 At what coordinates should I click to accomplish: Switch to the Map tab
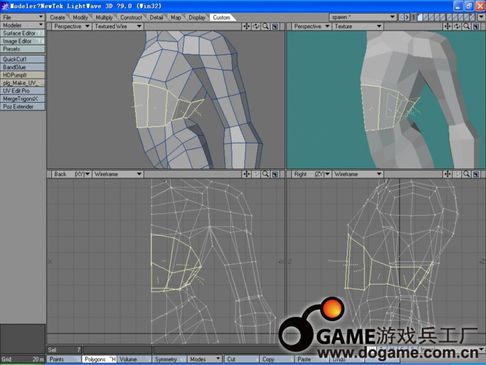(x=176, y=17)
